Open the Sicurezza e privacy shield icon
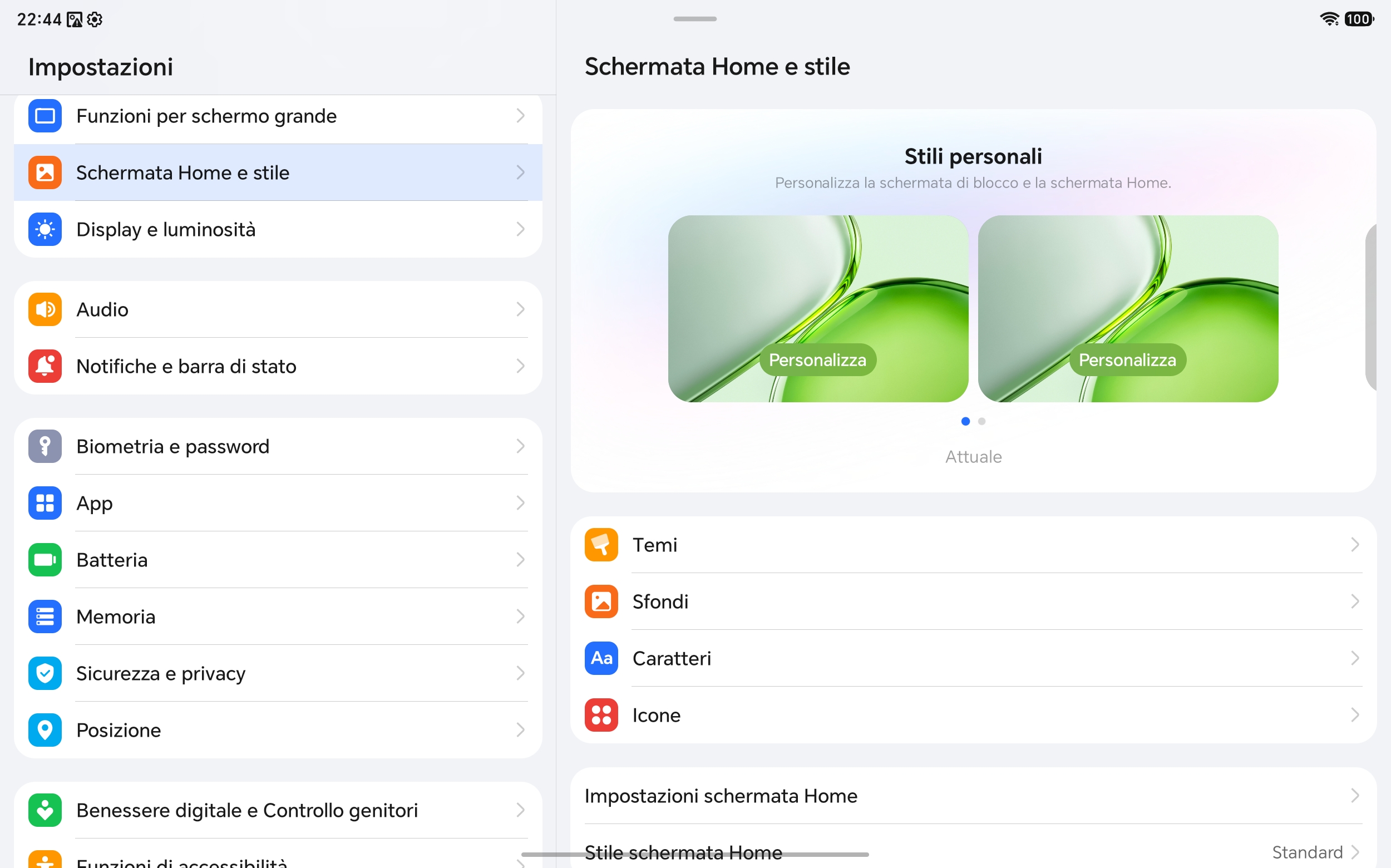Viewport: 1391px width, 868px height. coord(45,673)
